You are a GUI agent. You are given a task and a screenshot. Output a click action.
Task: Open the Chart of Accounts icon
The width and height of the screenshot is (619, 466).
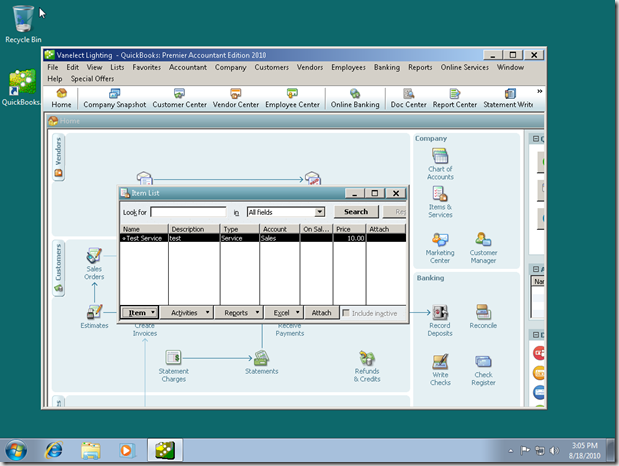440,164
